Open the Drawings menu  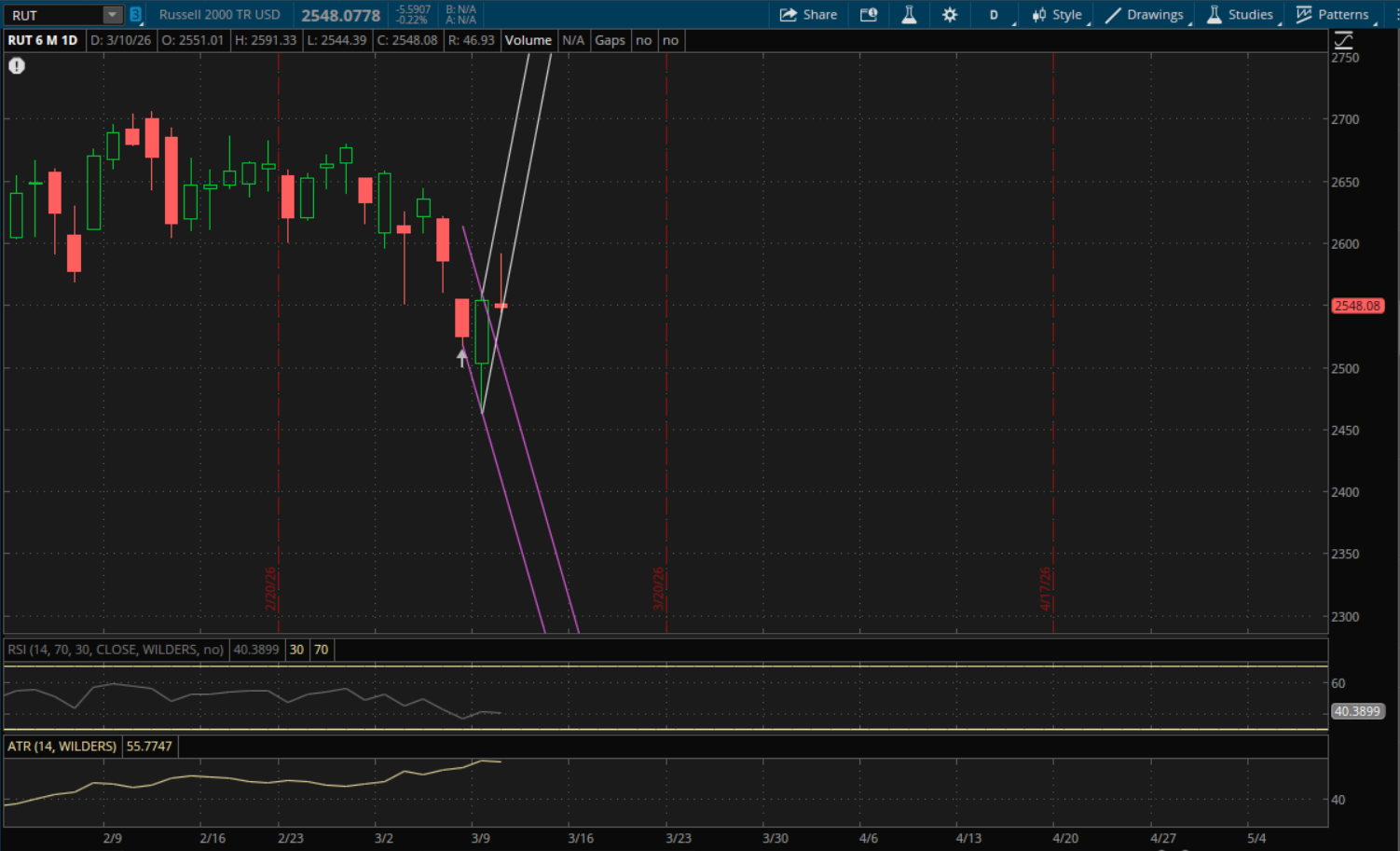[x=1145, y=15]
